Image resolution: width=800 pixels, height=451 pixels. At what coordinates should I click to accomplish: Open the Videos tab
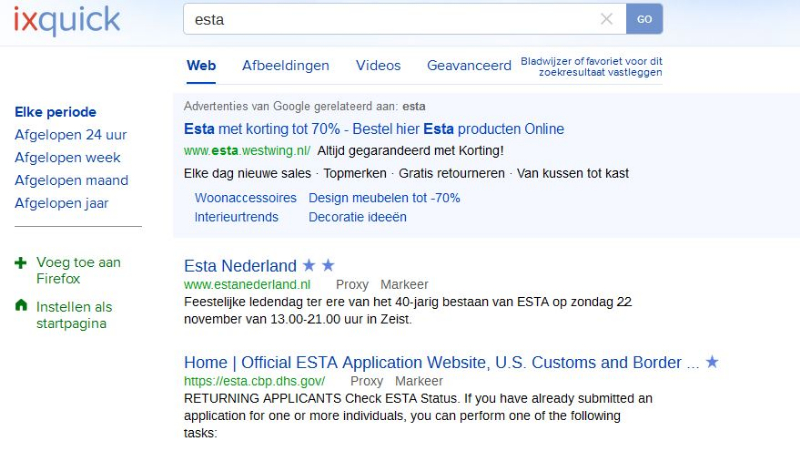pos(378,66)
